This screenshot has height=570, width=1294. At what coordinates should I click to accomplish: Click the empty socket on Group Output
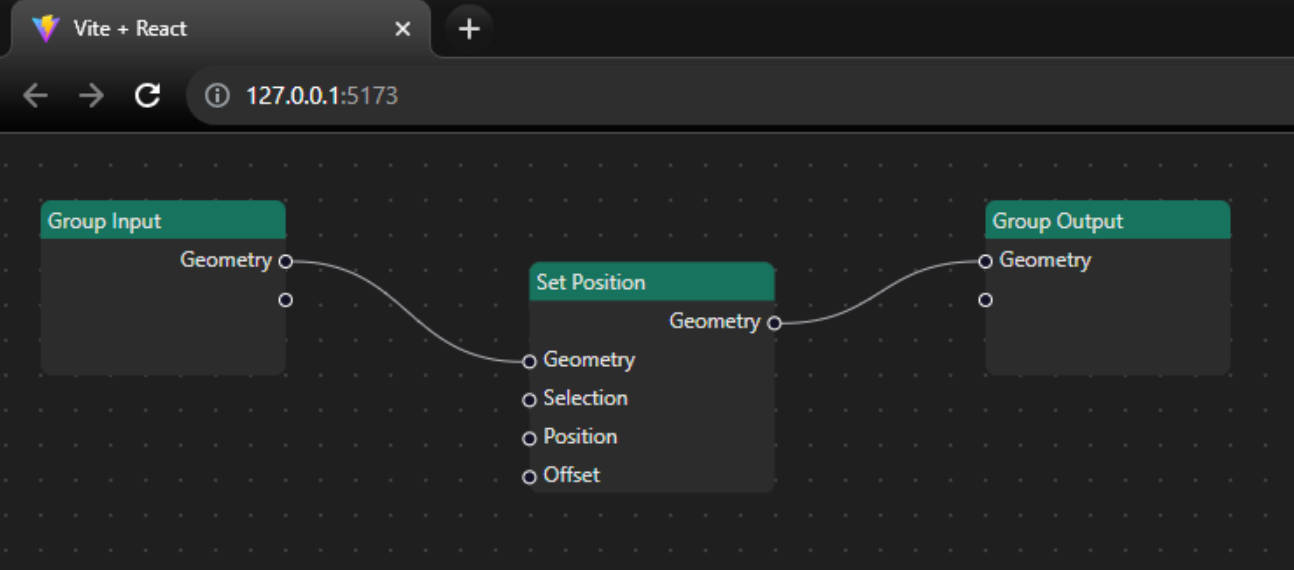coord(985,300)
